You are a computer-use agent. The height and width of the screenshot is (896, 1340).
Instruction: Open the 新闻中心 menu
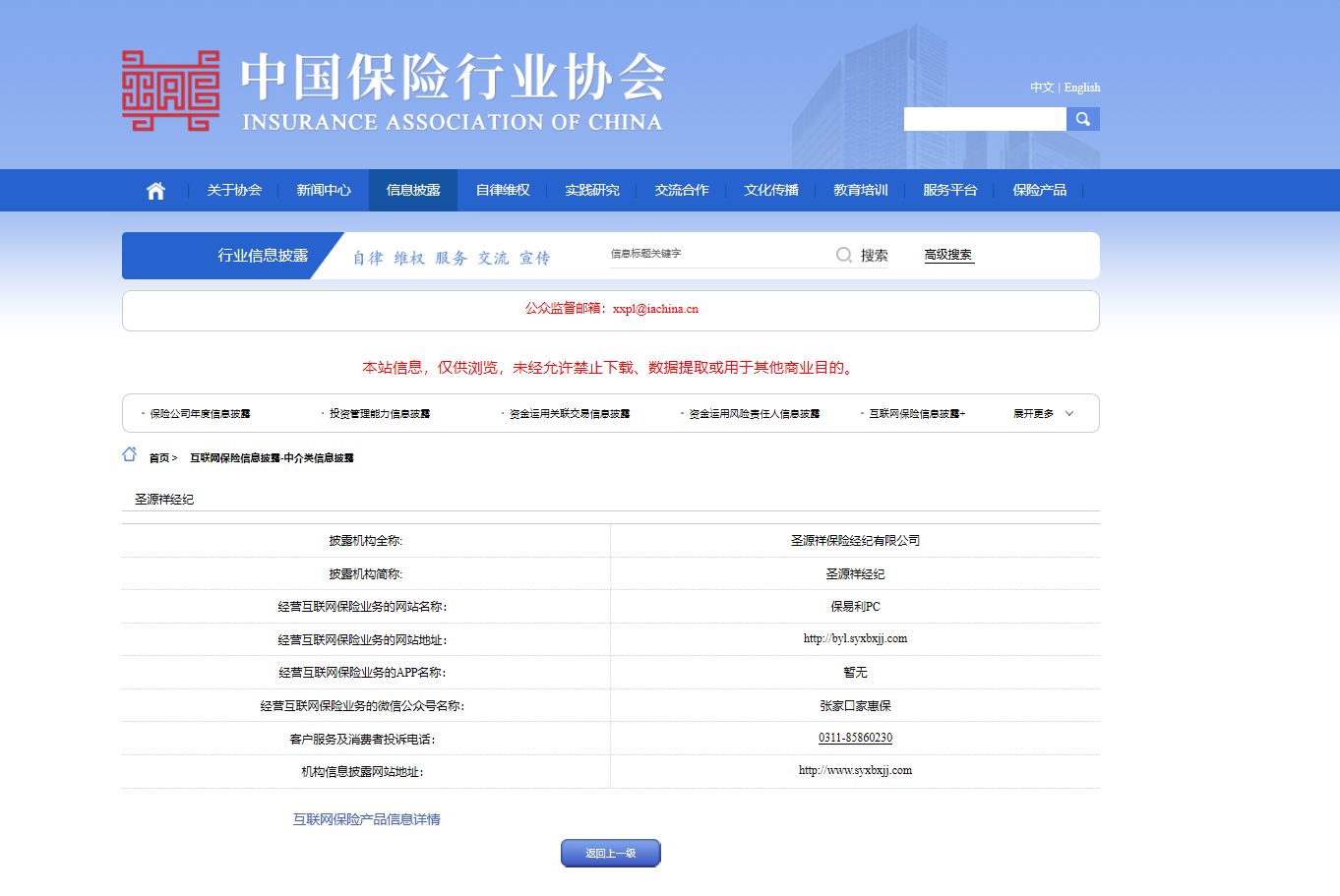(324, 190)
